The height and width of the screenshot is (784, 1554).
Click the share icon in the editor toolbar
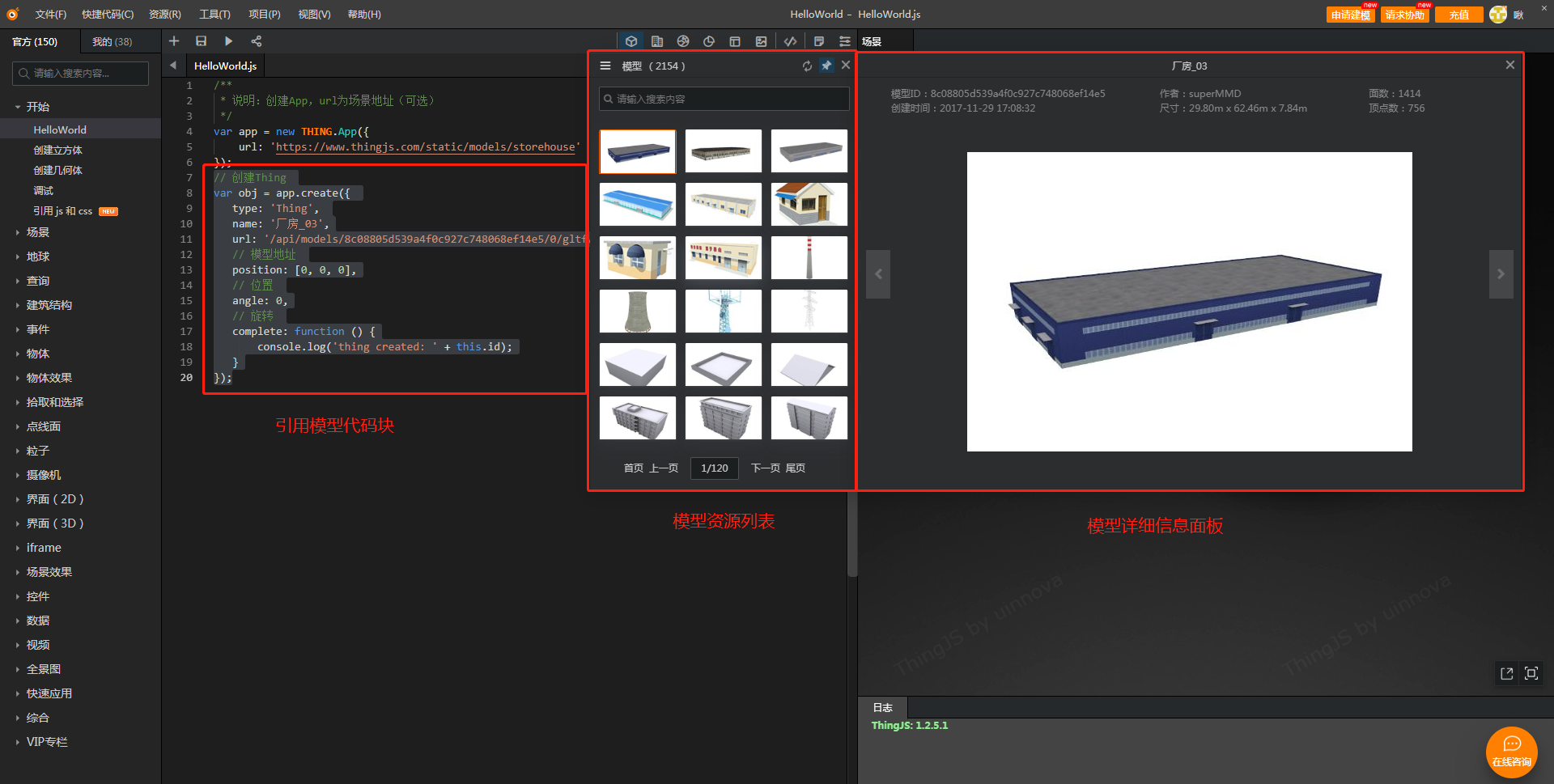click(256, 41)
